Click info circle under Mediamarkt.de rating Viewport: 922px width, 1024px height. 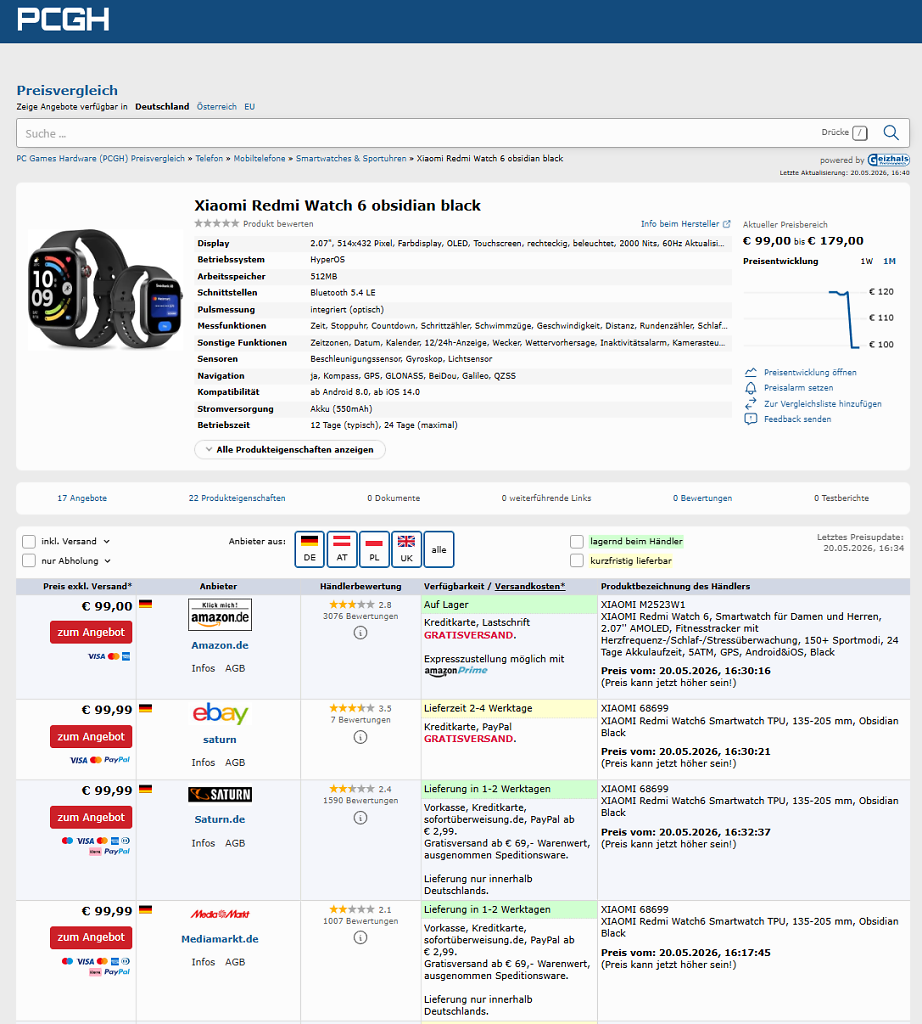pos(360,938)
